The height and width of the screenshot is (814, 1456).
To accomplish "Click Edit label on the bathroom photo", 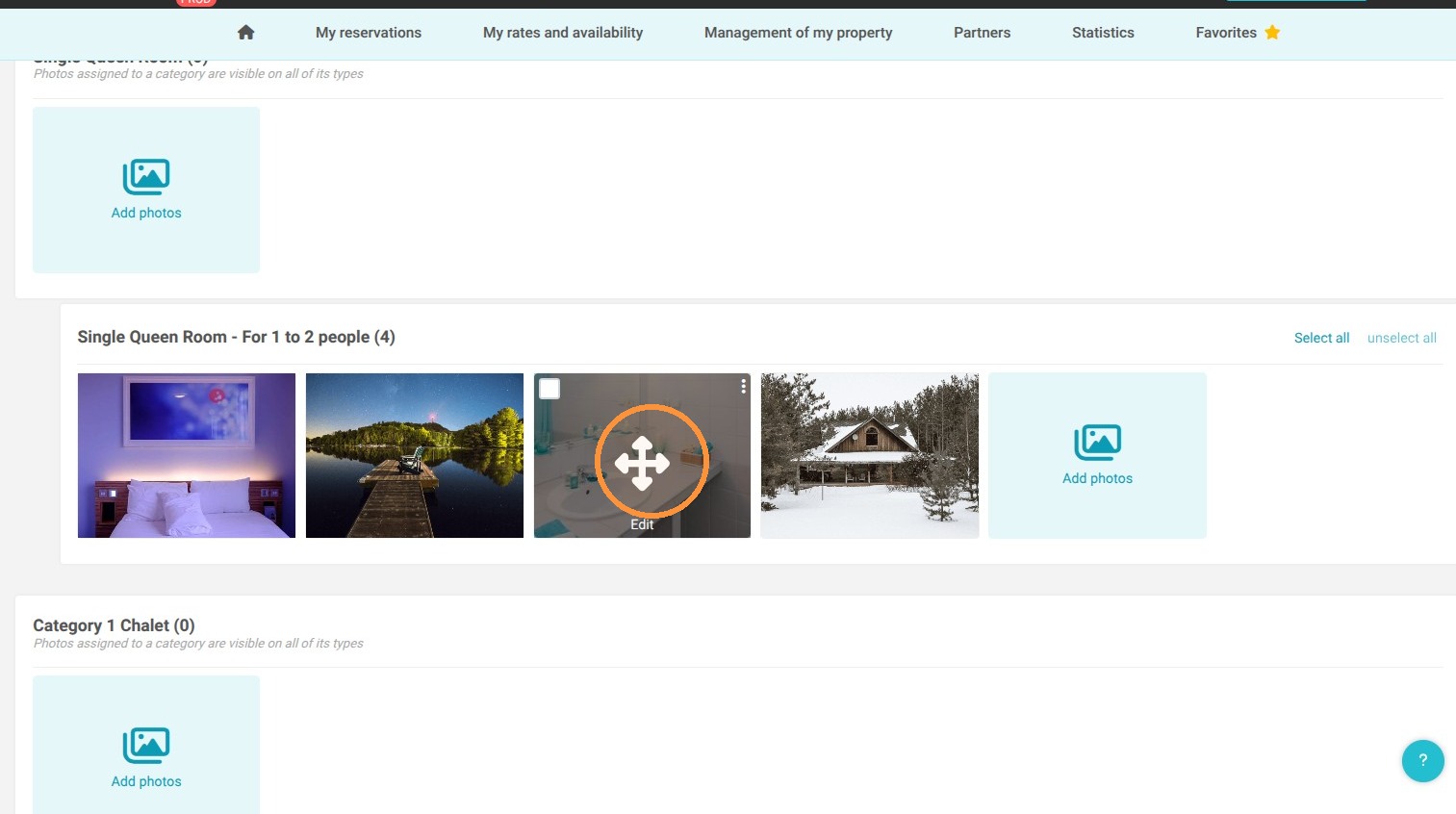I will tap(642, 524).
